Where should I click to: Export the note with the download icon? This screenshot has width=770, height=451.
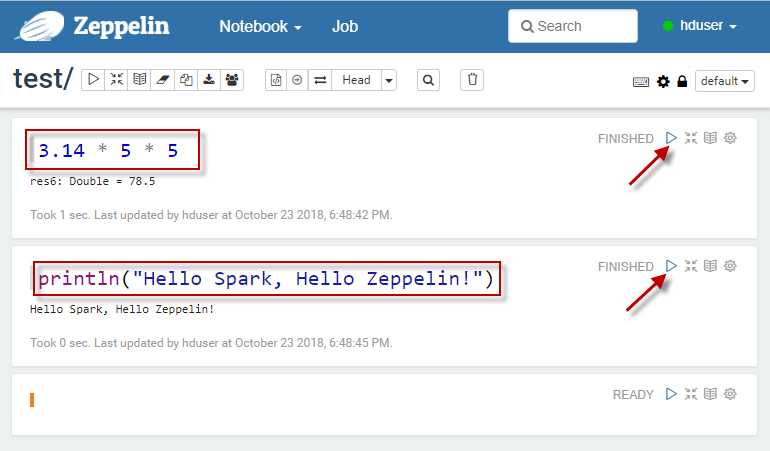pos(209,80)
